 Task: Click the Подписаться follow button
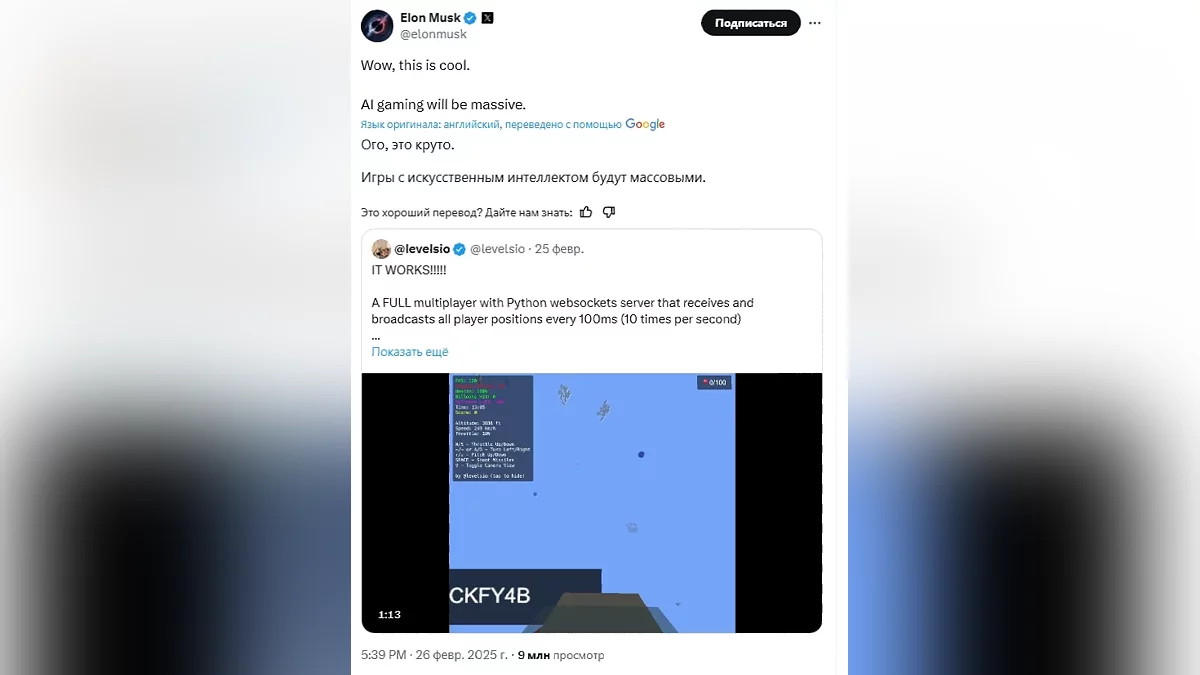(x=751, y=23)
